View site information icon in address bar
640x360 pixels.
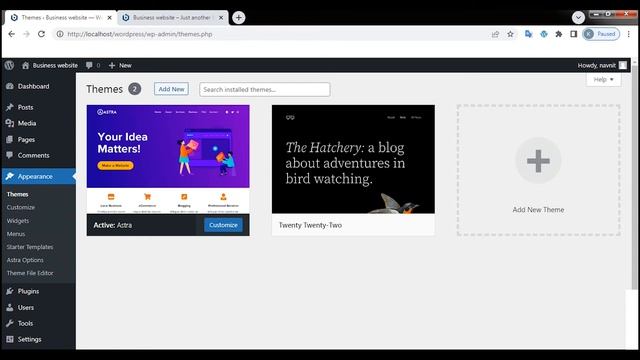point(60,34)
